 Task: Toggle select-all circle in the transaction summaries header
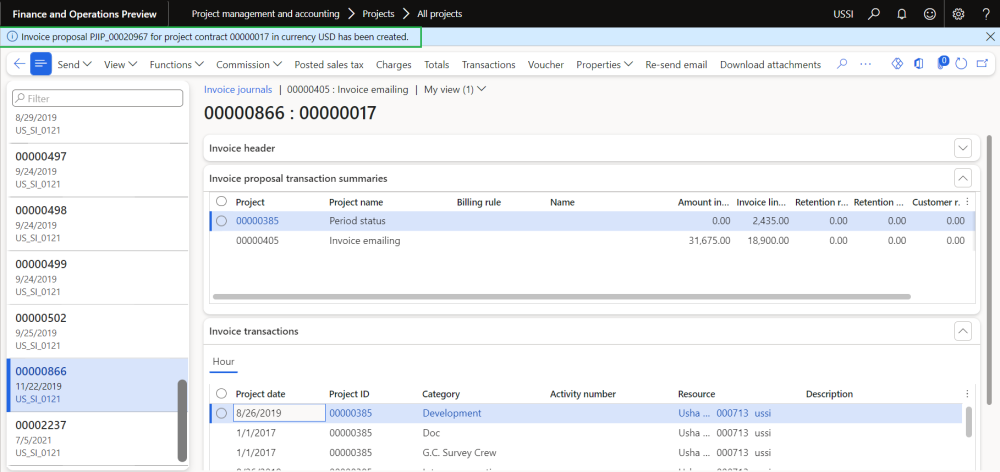(221, 202)
